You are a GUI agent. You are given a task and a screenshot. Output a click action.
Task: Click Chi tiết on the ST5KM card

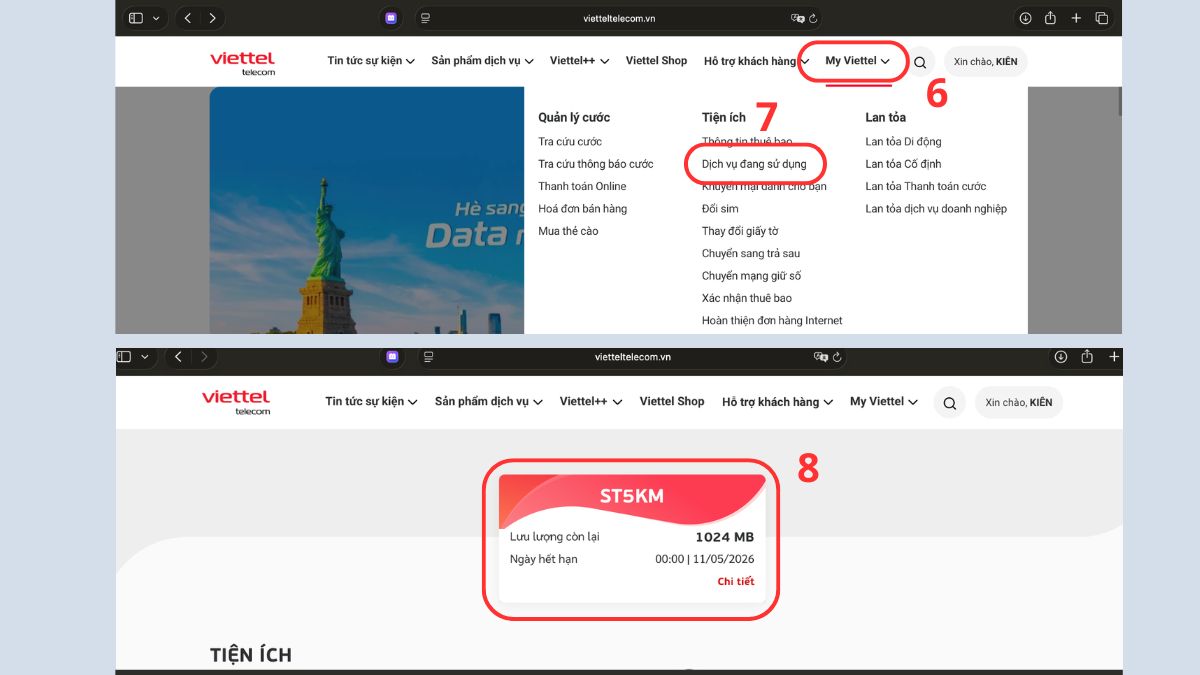(736, 582)
